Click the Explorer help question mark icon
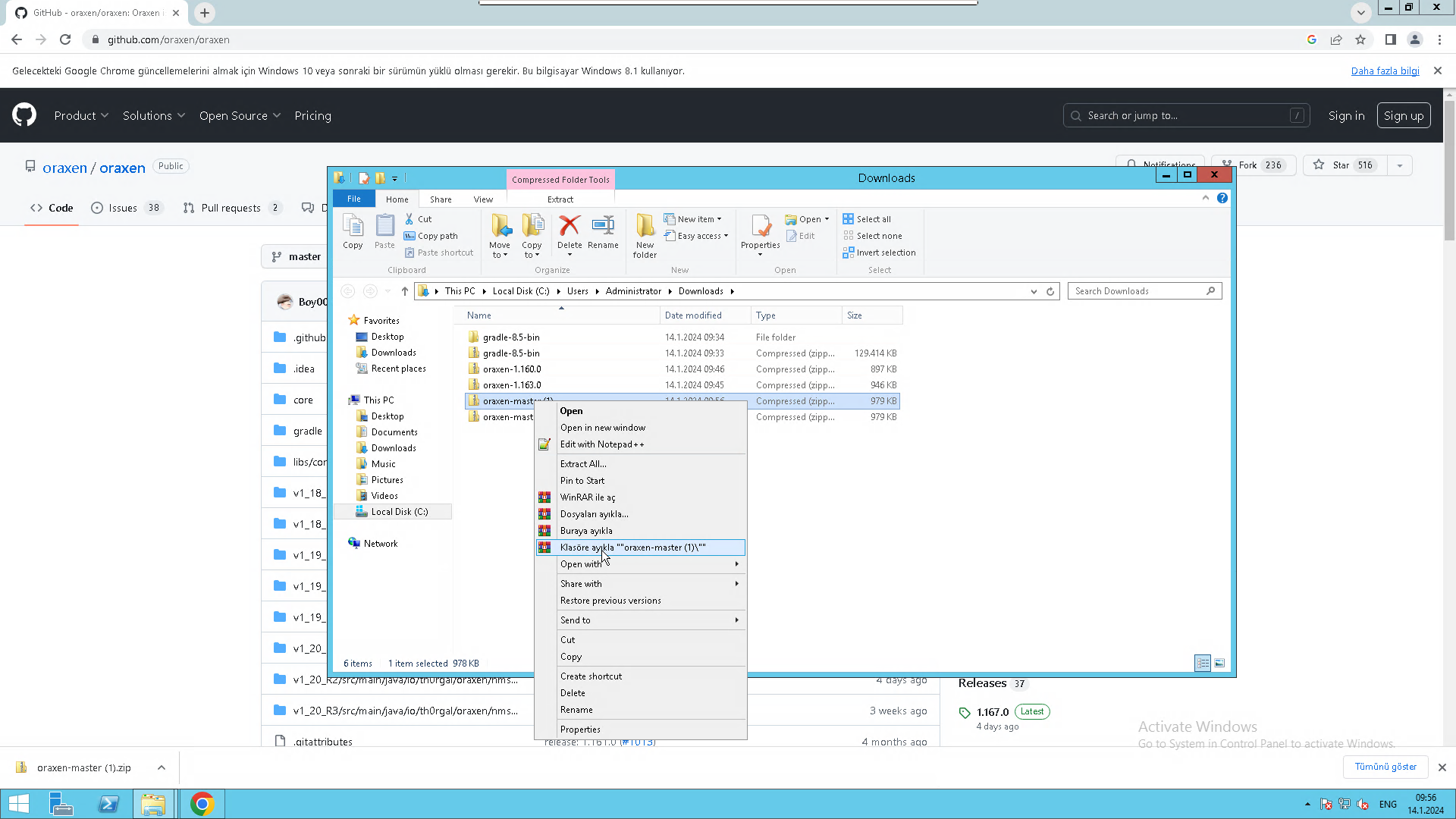1456x819 pixels. [1222, 198]
